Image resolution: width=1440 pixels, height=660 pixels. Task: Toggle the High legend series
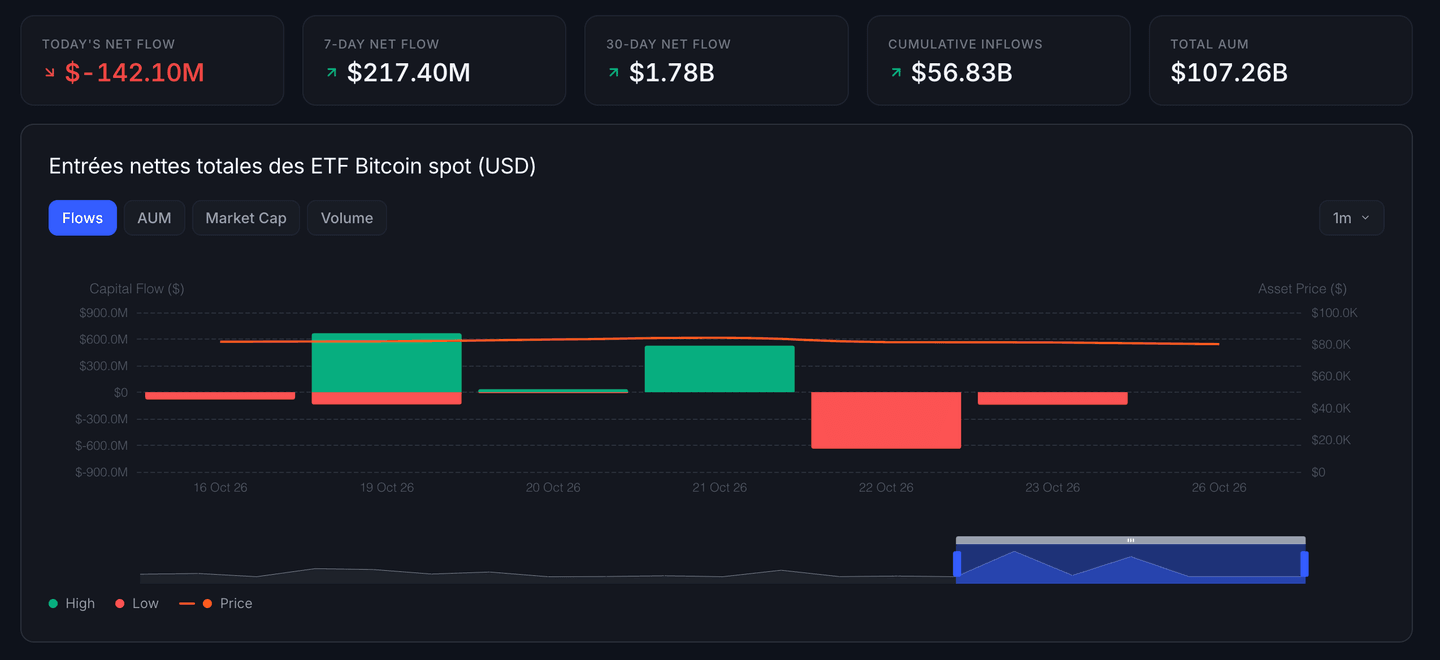(x=72, y=603)
